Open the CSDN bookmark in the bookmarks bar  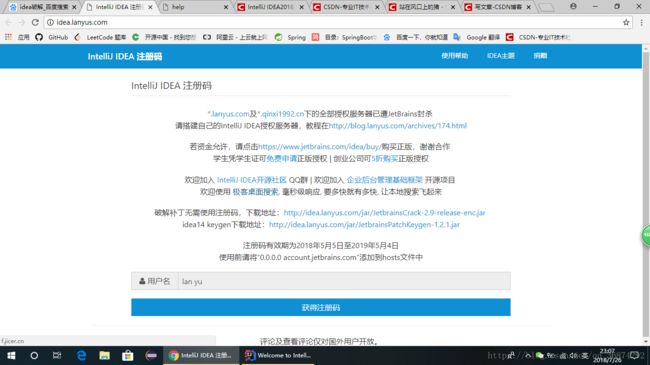[x=538, y=37]
